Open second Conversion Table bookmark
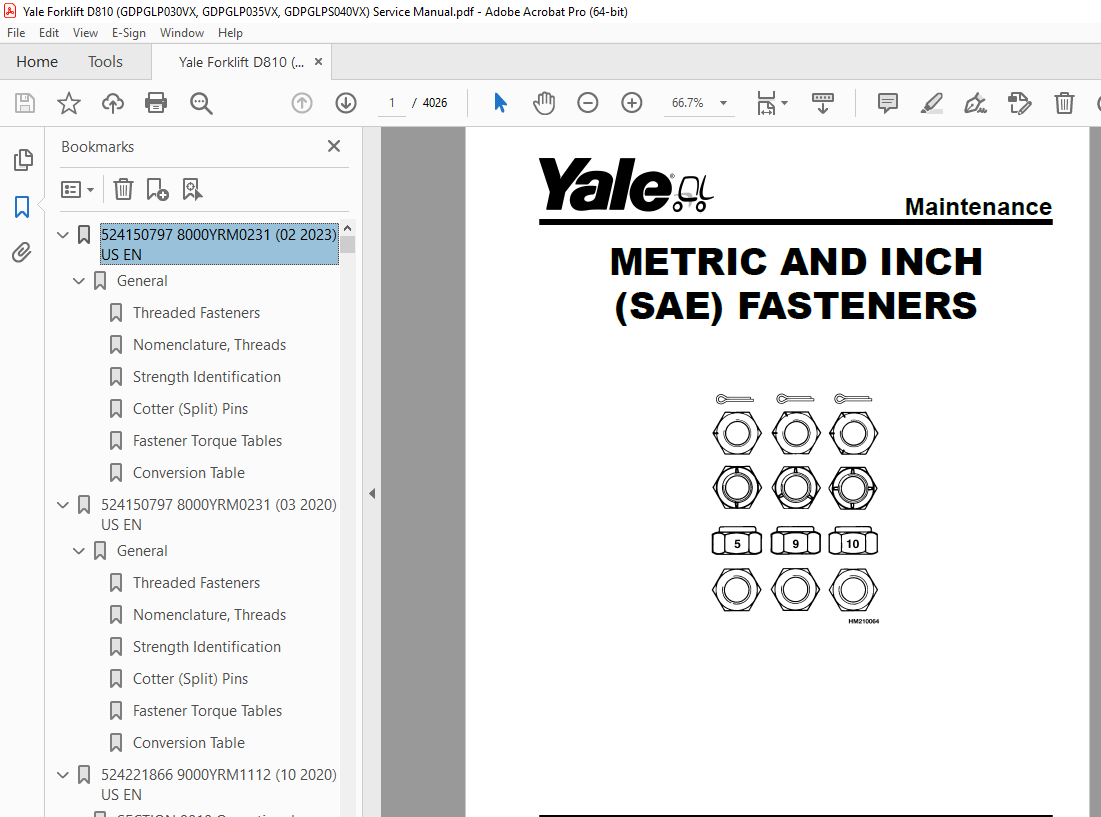 (189, 743)
